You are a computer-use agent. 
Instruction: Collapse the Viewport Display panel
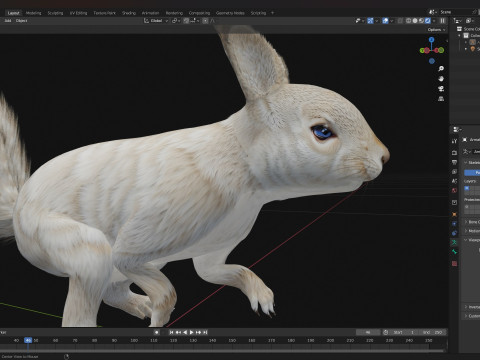472,240
